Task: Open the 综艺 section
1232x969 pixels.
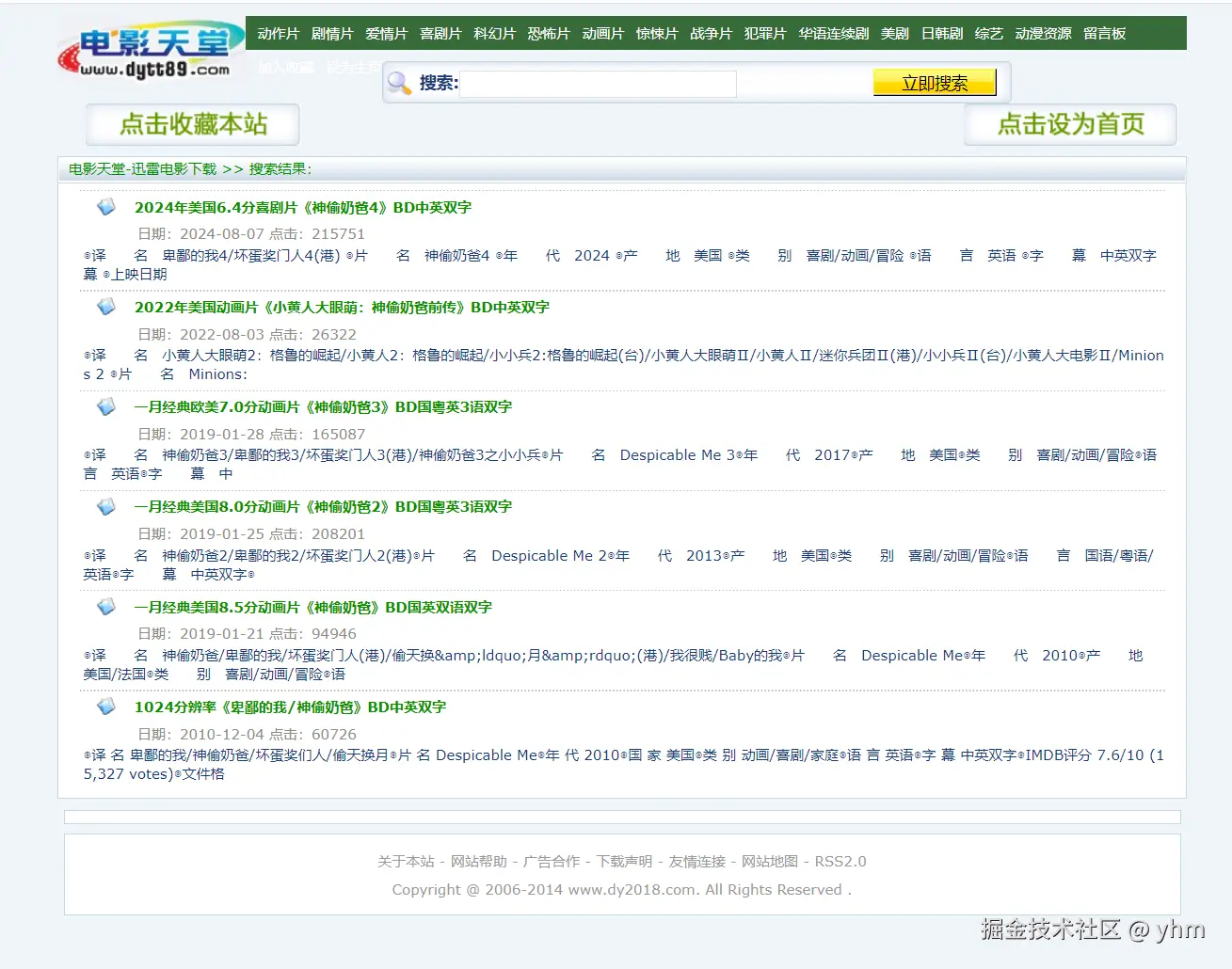Action: [x=989, y=33]
